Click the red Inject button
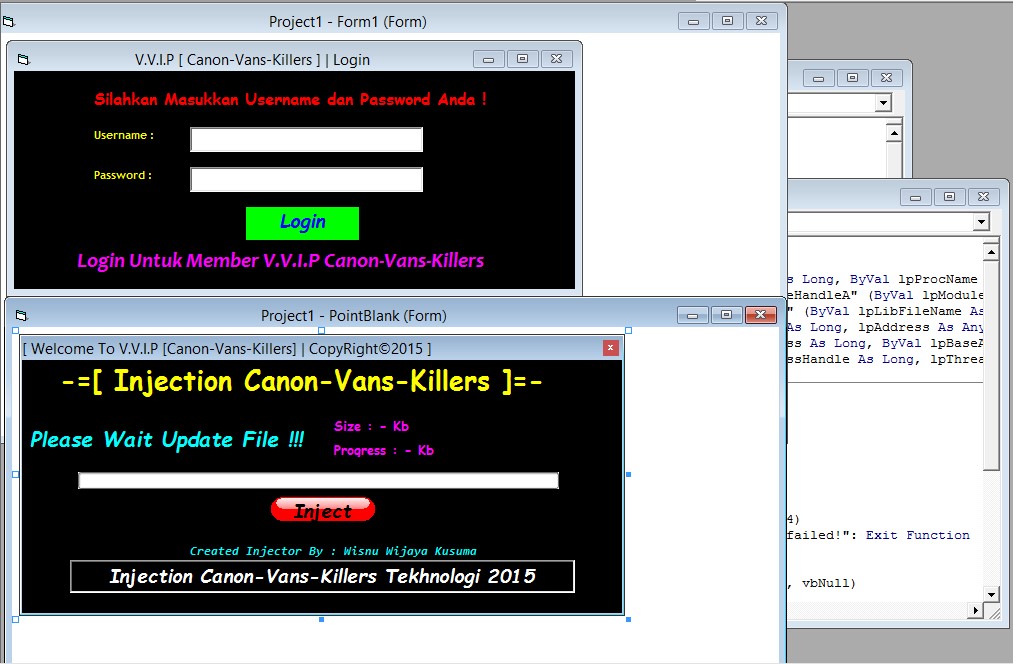 coord(323,510)
